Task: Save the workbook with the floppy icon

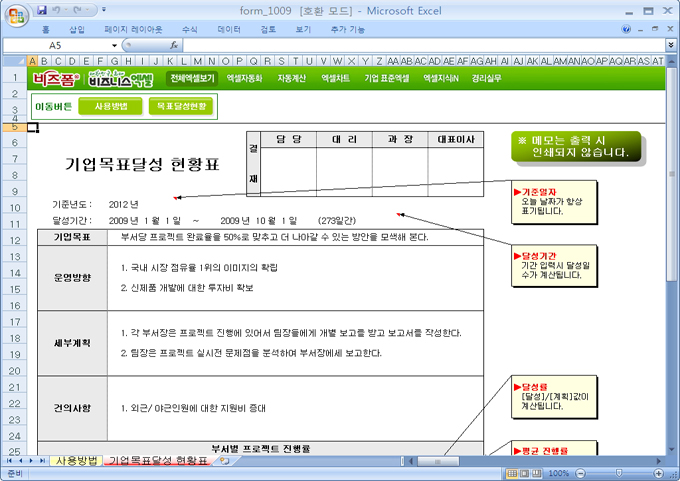Action: click(x=42, y=10)
